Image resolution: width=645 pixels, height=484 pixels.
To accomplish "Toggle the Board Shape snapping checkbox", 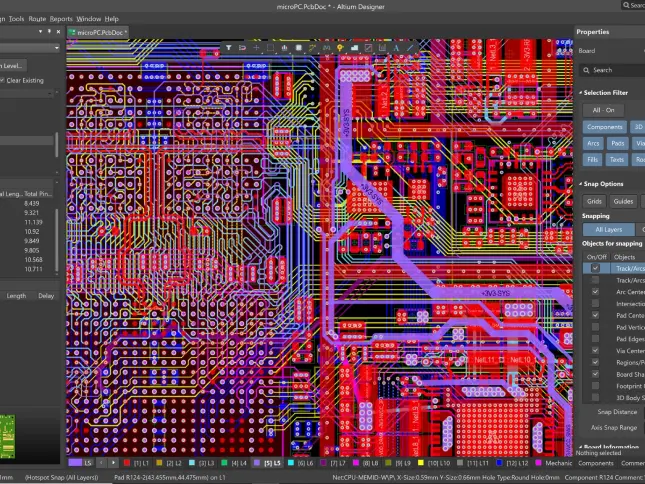I will (x=595, y=374).
